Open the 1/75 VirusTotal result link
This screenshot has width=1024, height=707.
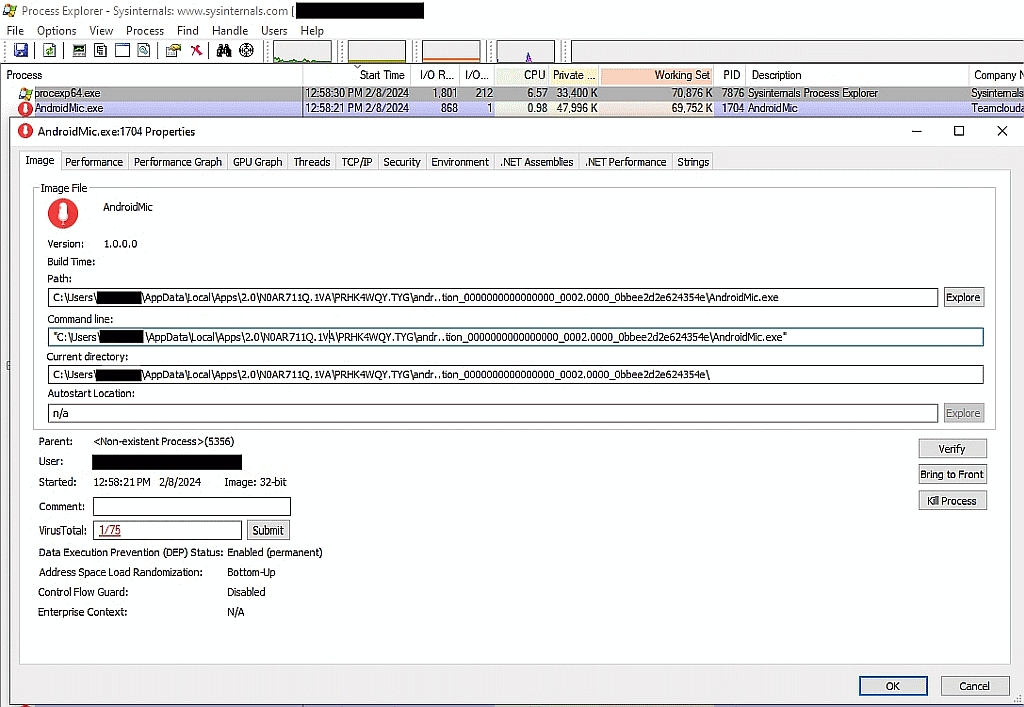click(110, 530)
